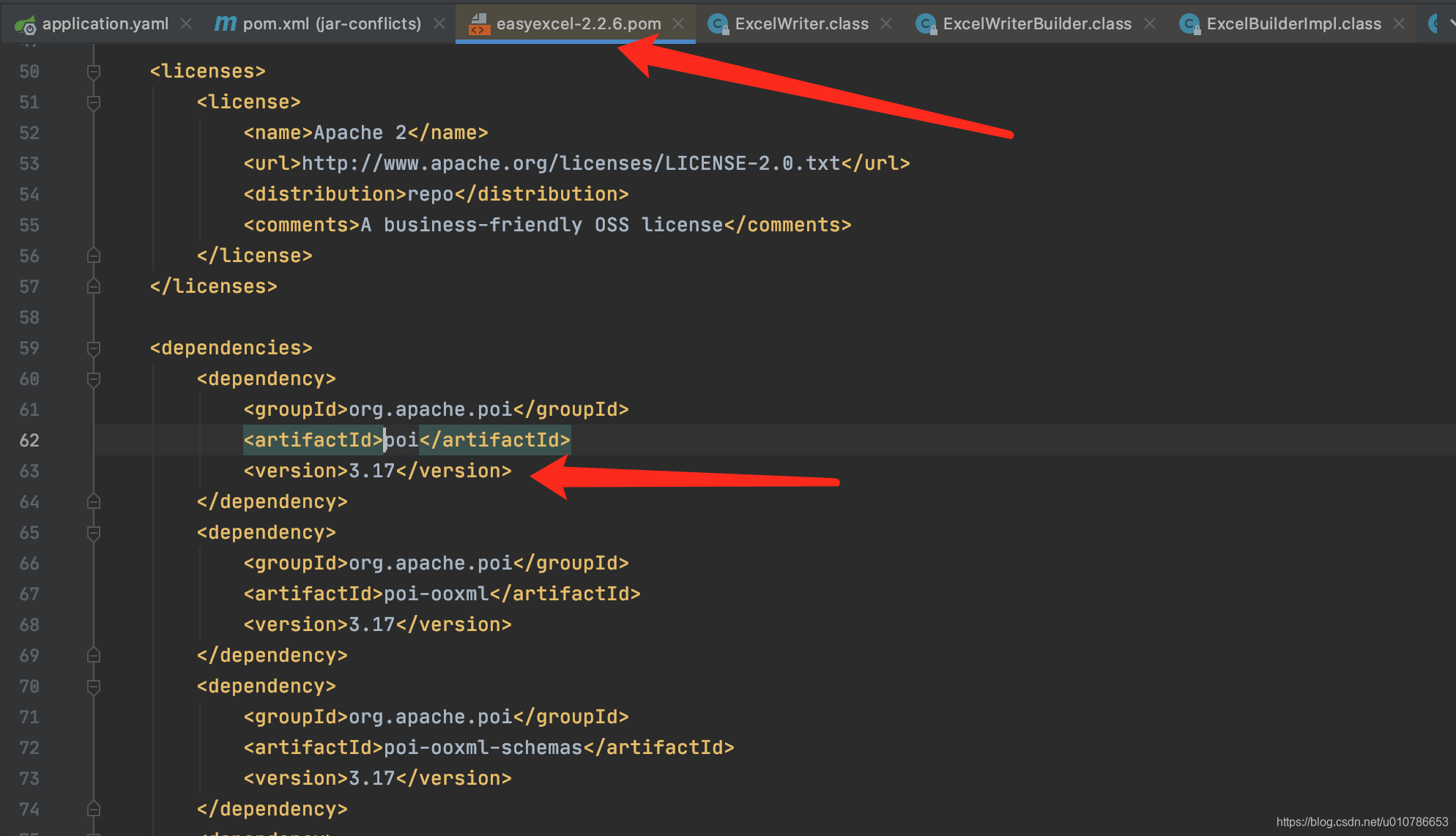
Task: Fold the license block at line 51
Action: point(94,102)
